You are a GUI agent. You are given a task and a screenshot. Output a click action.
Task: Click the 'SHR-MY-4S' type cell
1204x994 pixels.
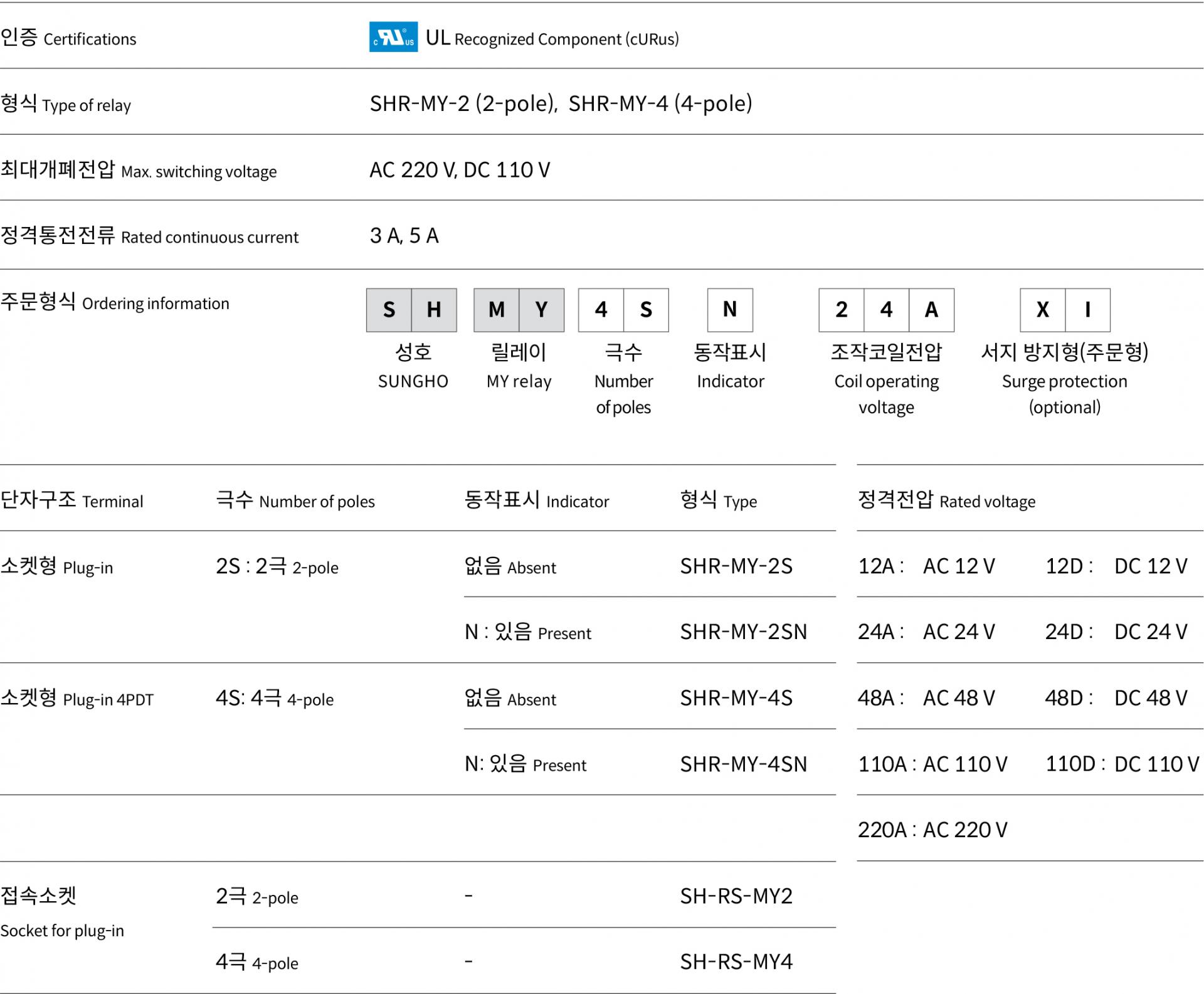[736, 698]
